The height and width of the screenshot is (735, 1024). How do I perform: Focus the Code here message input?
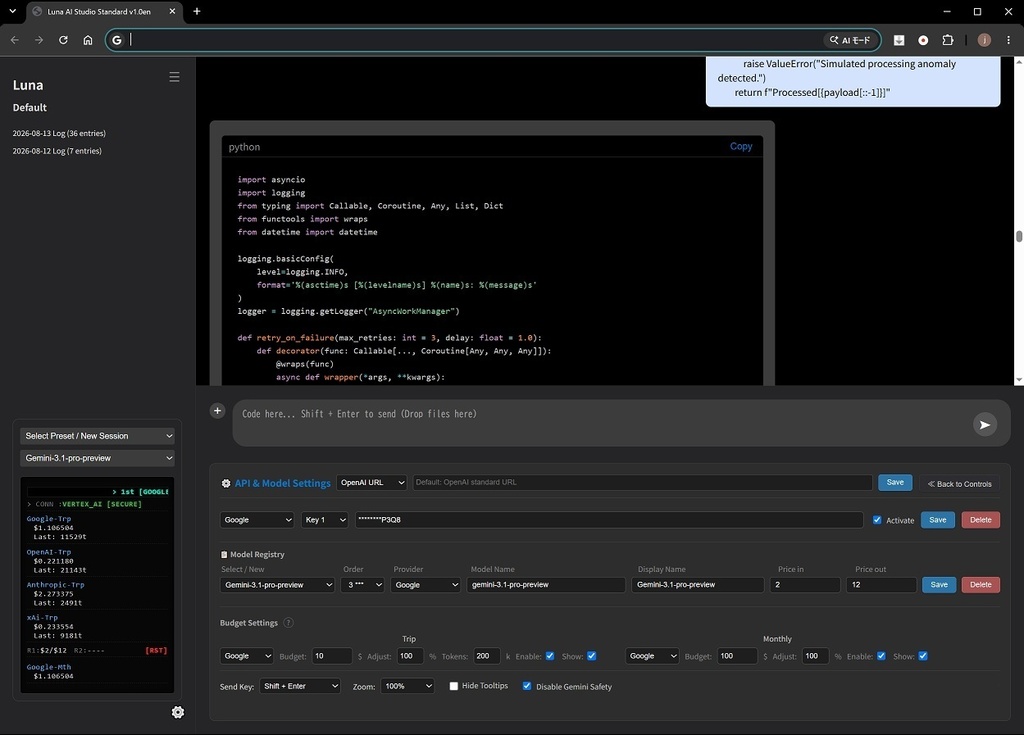(601, 423)
